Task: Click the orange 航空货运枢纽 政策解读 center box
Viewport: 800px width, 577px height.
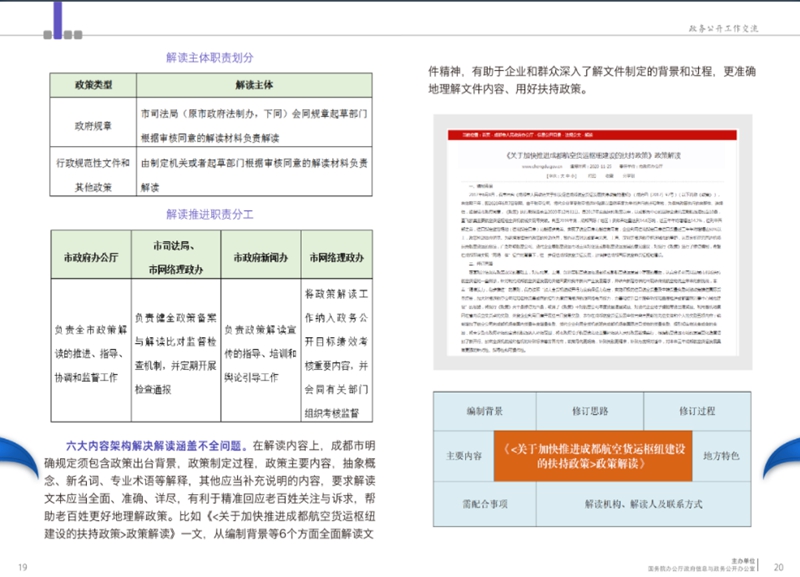Action: (593, 456)
